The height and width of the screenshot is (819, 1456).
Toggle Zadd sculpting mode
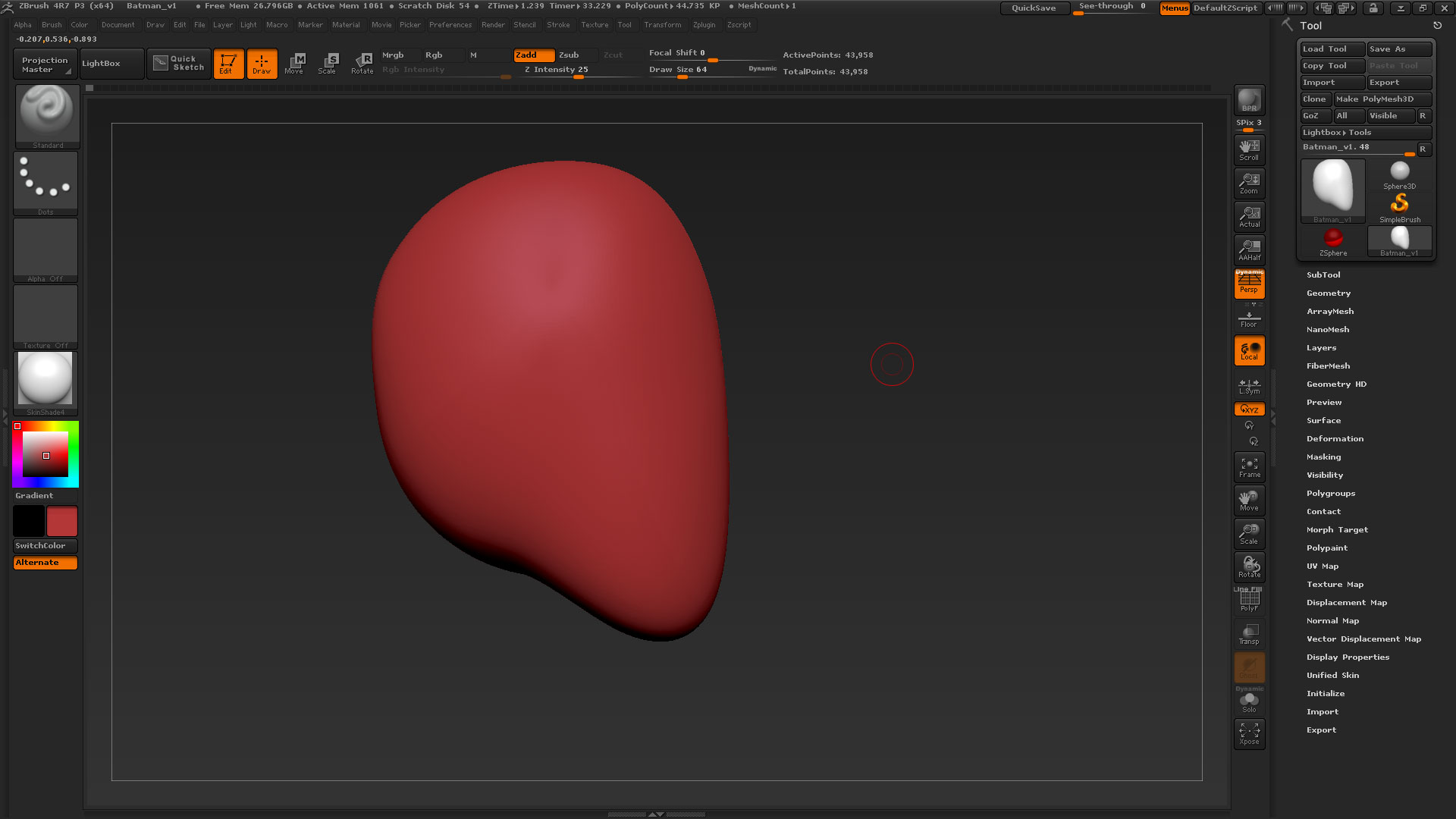tap(534, 55)
